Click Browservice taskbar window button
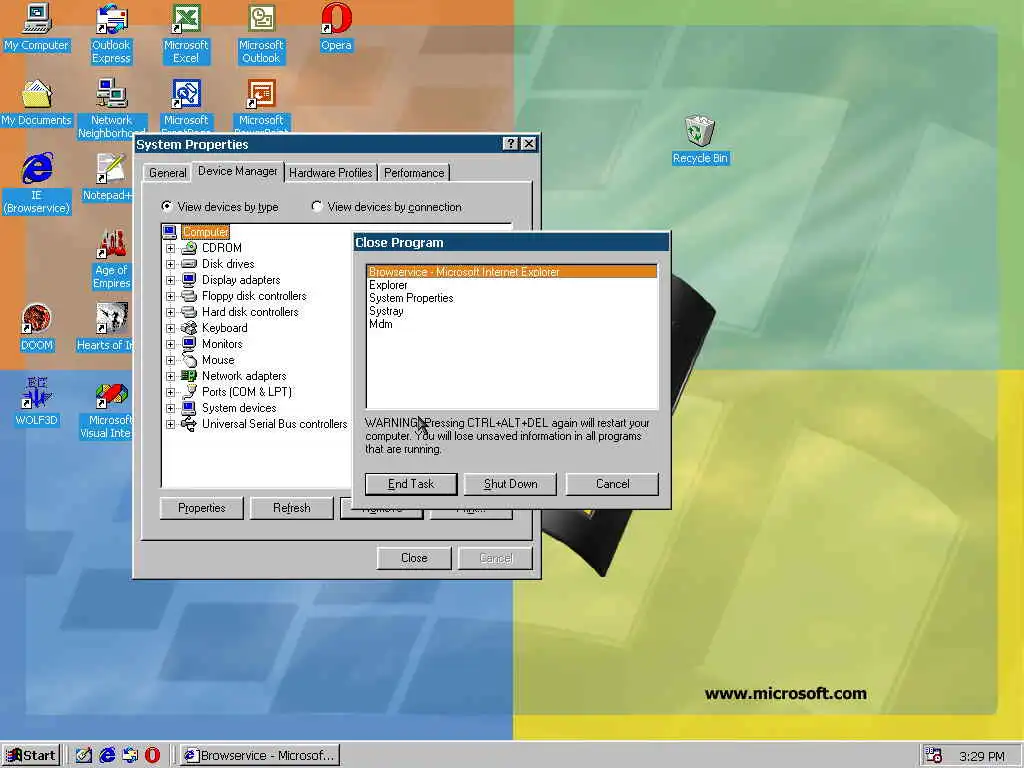 coord(260,756)
